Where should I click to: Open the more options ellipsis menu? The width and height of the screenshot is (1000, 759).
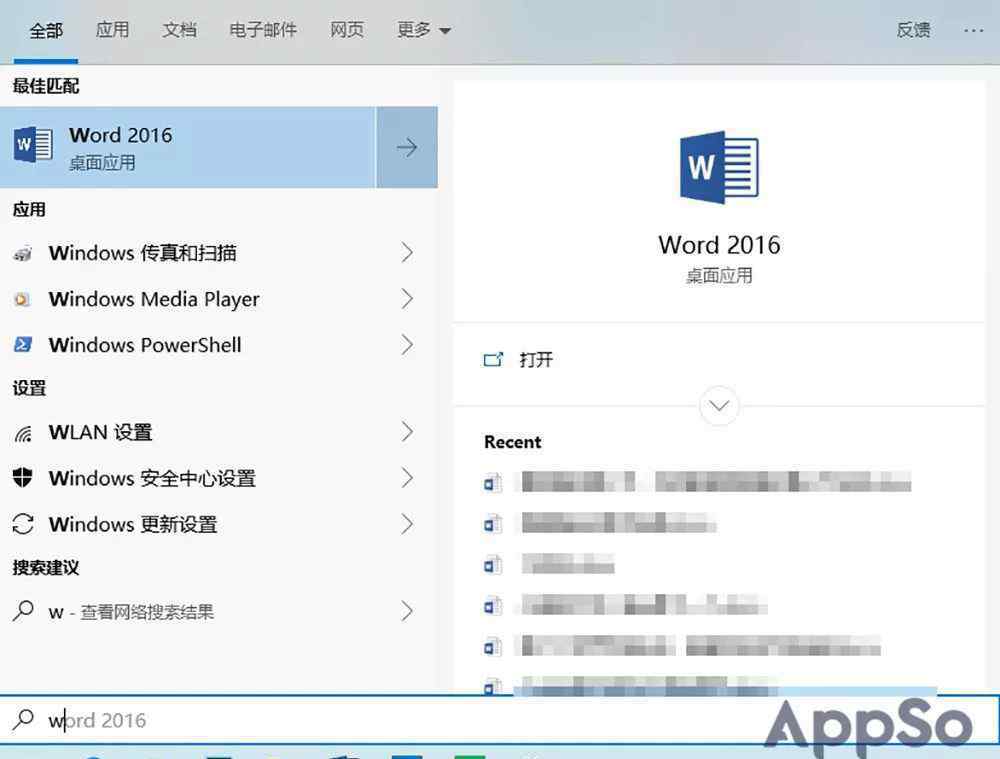(x=973, y=30)
